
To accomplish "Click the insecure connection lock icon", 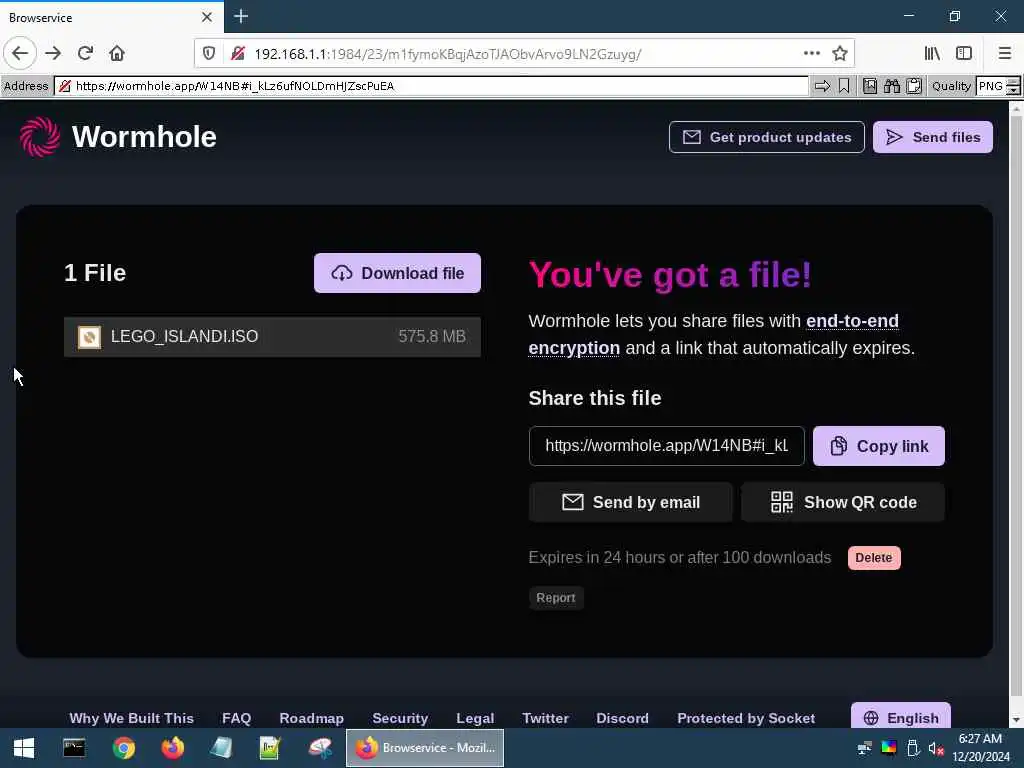I will [x=238, y=54].
